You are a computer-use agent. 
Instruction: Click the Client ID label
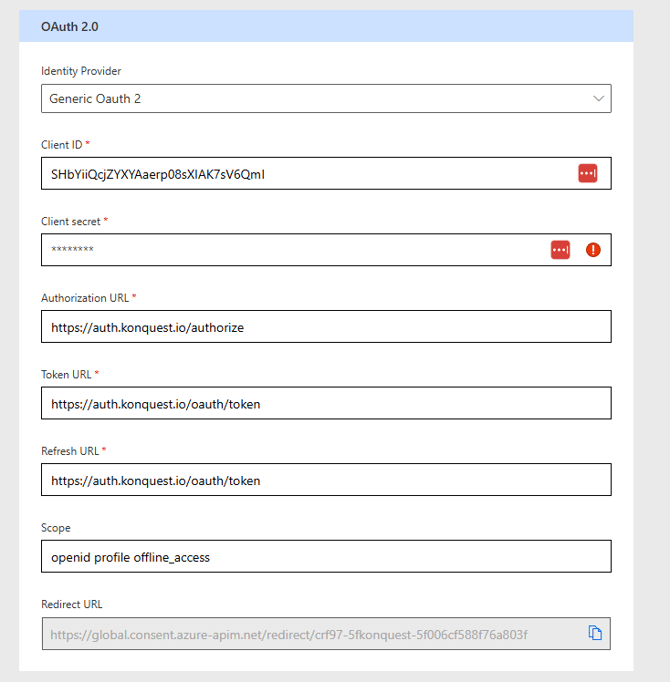(x=61, y=145)
